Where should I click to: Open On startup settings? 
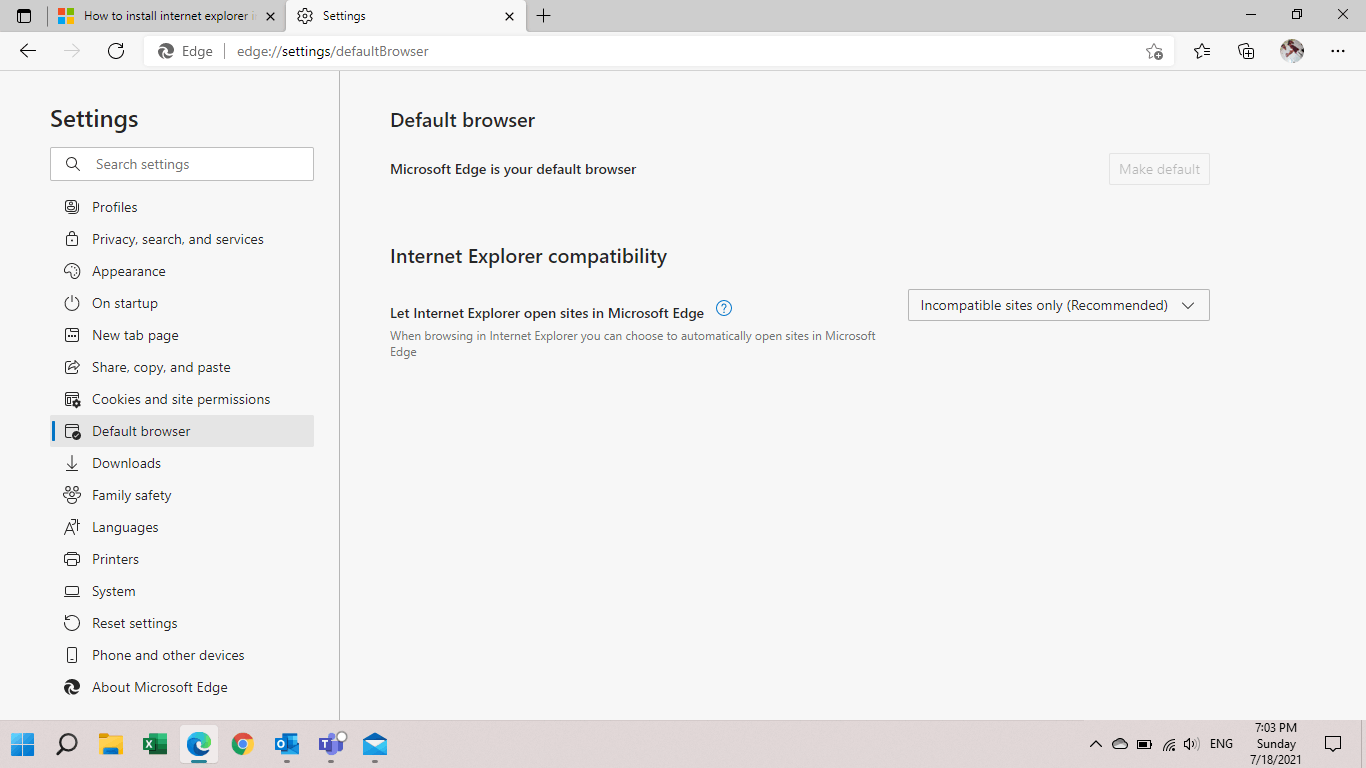pyautogui.click(x=182, y=303)
